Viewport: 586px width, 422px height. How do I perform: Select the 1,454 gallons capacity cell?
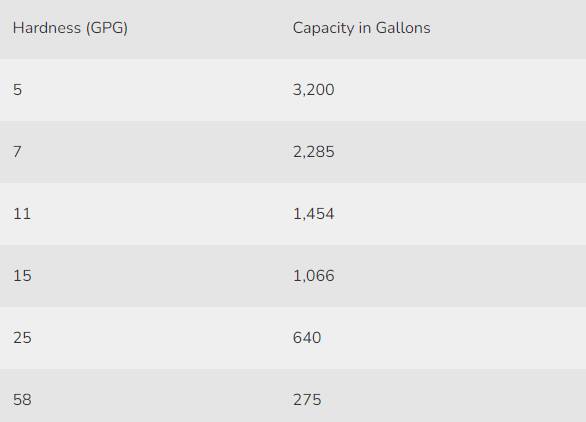[314, 214]
